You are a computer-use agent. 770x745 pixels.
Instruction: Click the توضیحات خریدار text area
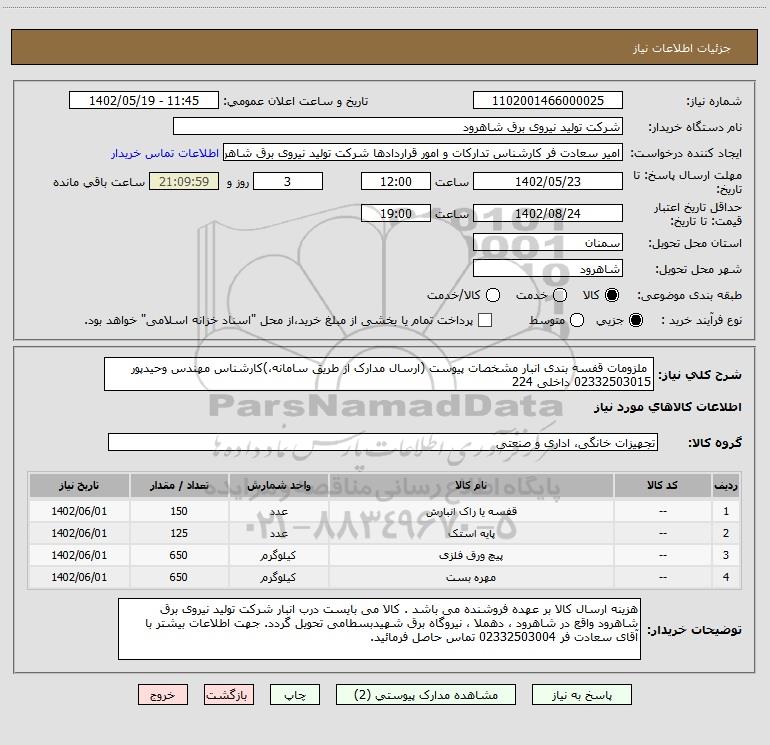(x=380, y=629)
